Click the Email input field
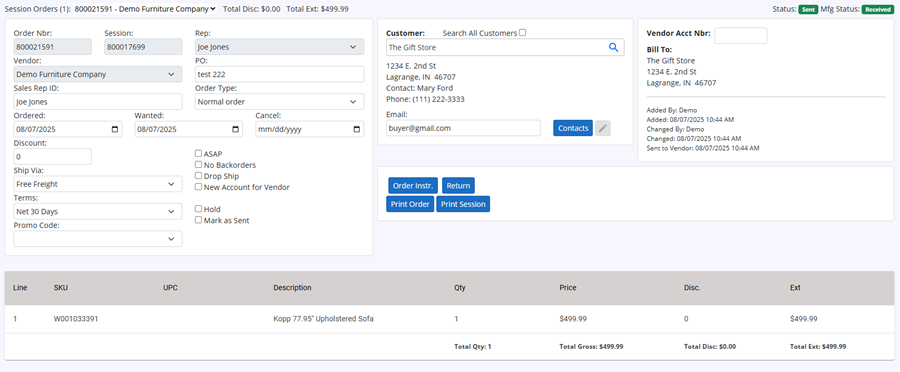The height and width of the screenshot is (372, 900). tap(463, 128)
